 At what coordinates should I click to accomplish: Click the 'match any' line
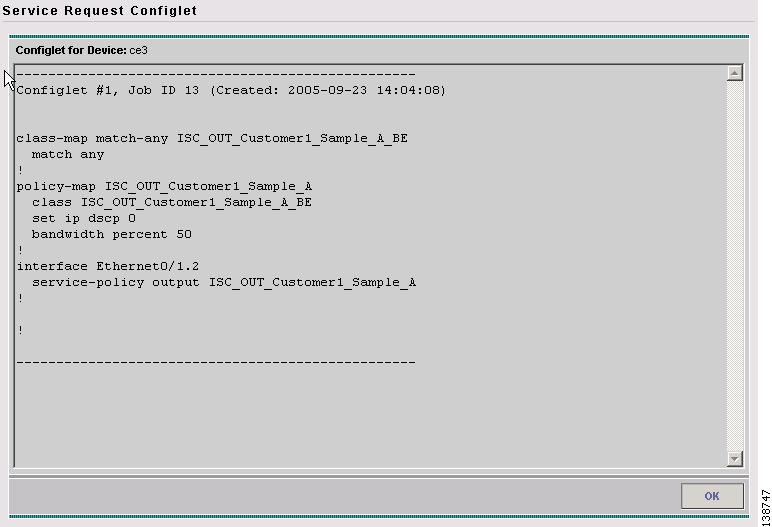[68, 155]
